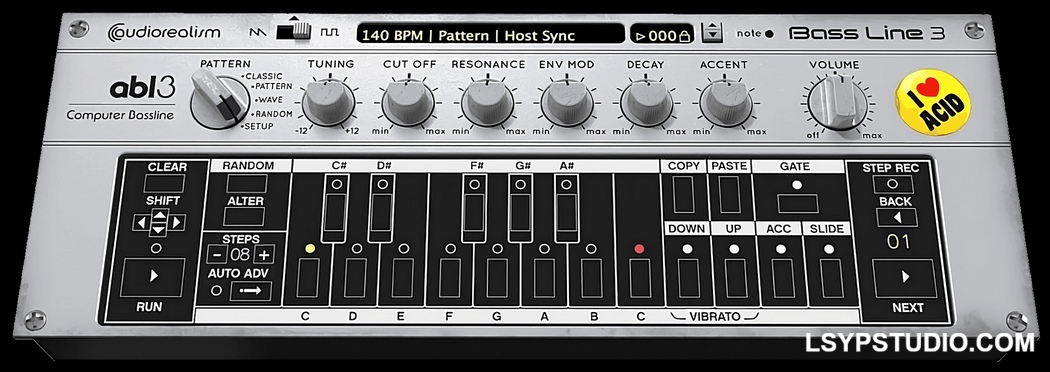Decrease steps with the minus button

click(217, 254)
